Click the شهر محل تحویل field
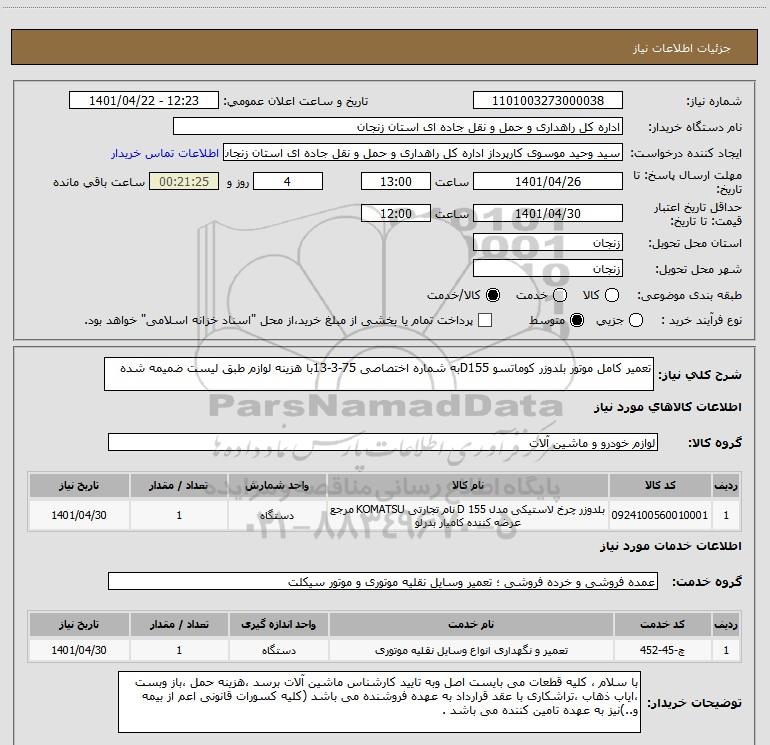Screen dimensions: 770x745 click(548, 269)
